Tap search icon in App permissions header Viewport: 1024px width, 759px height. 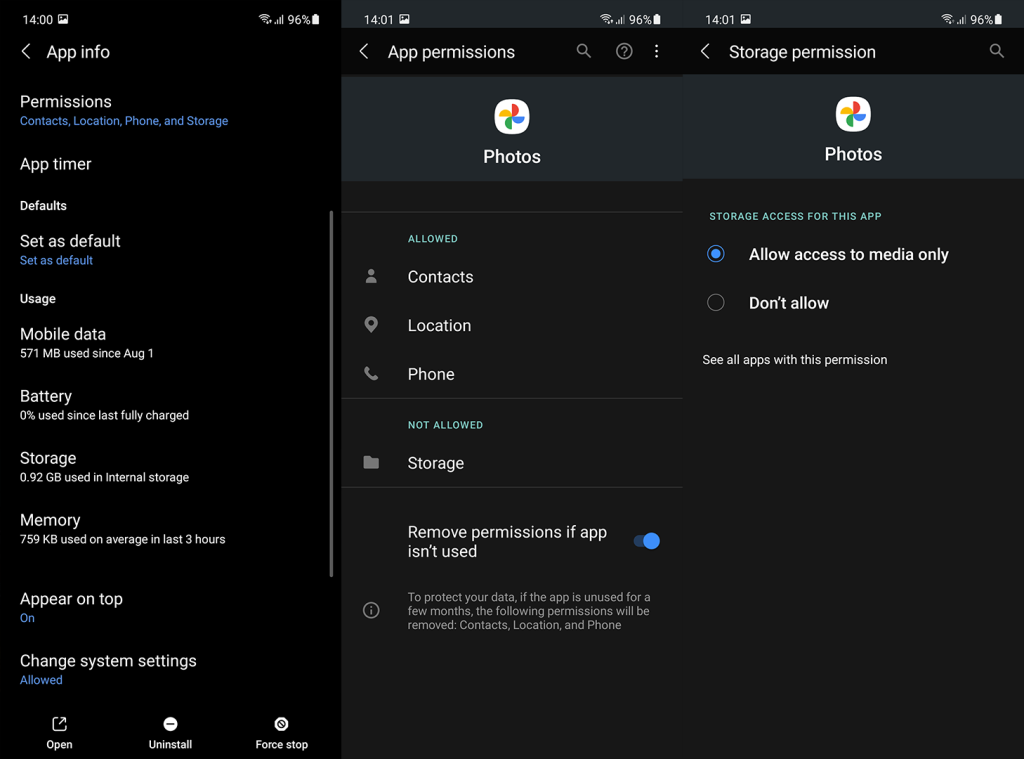pyautogui.click(x=584, y=51)
